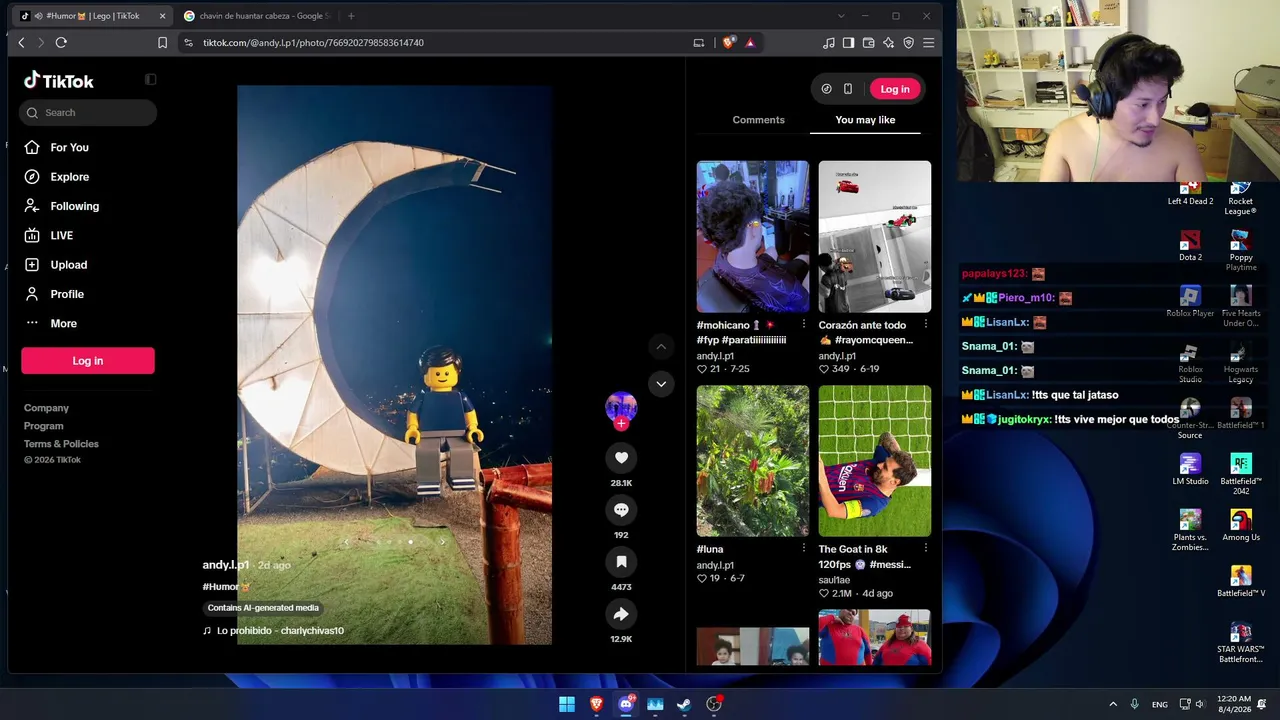Go to the previous video

[661, 347]
